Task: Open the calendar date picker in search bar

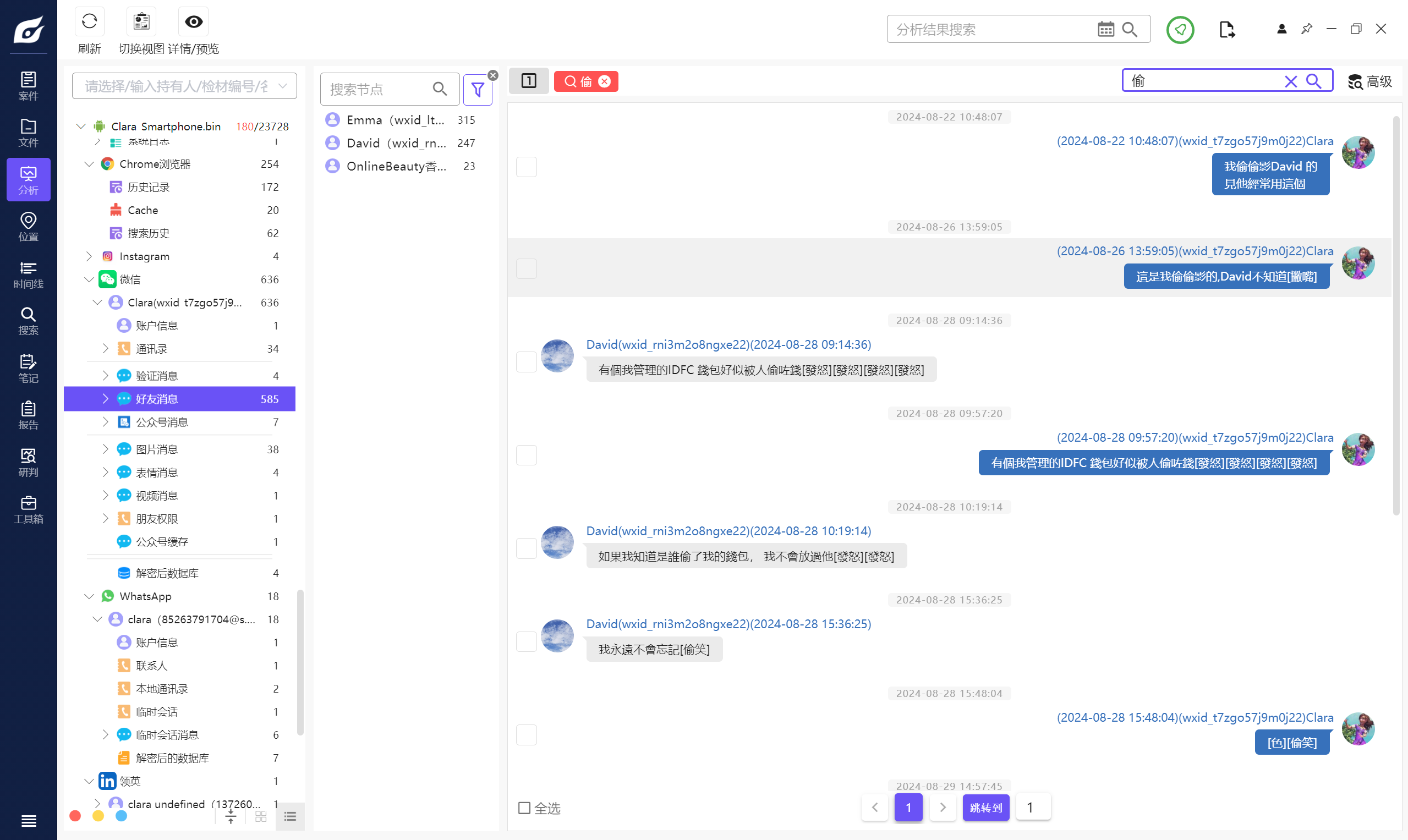Action: point(1105,30)
